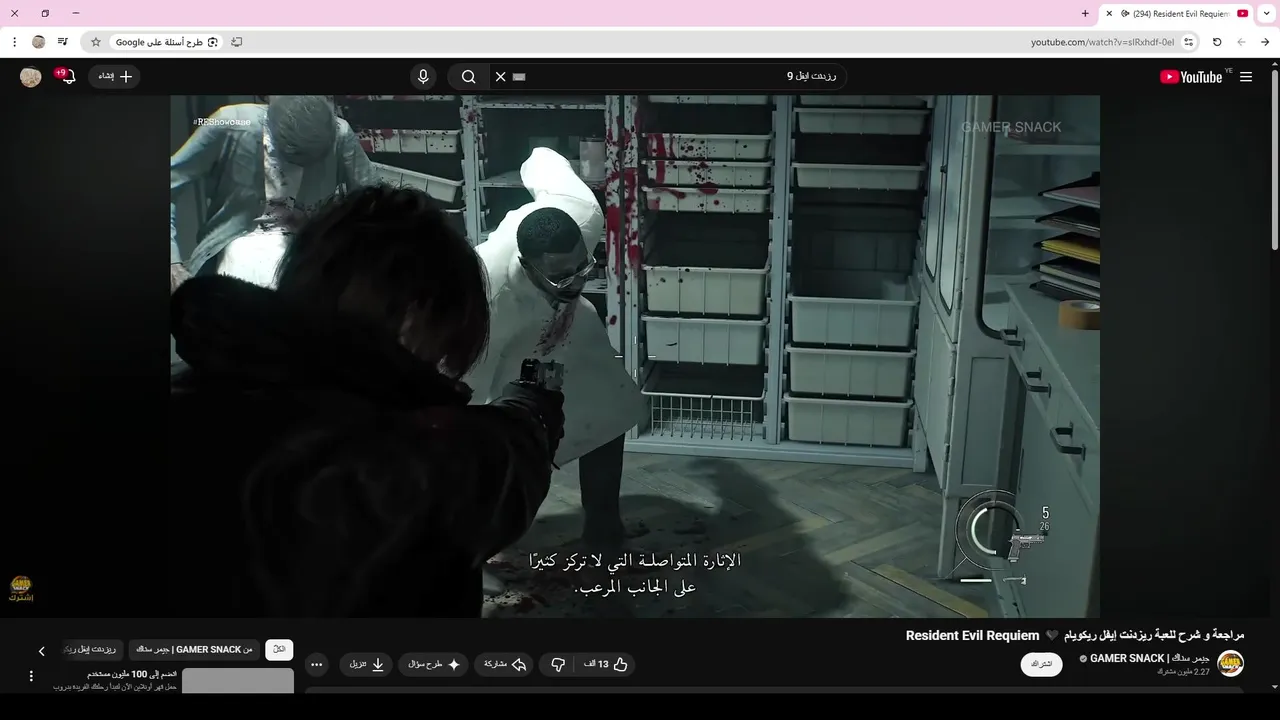Click the Ask Google Lens chip
This screenshot has width=1280, height=720.
click(x=166, y=42)
